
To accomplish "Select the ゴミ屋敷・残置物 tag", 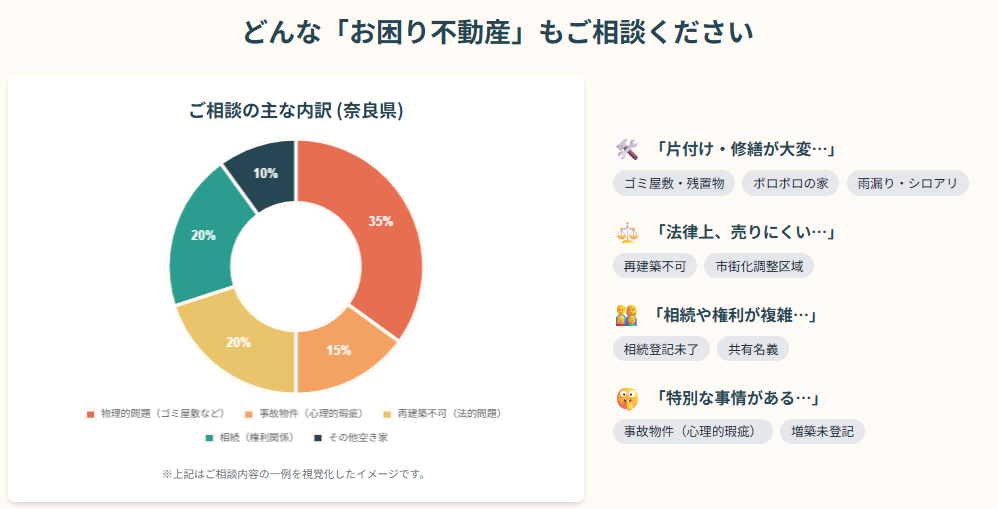I will 674,183.
